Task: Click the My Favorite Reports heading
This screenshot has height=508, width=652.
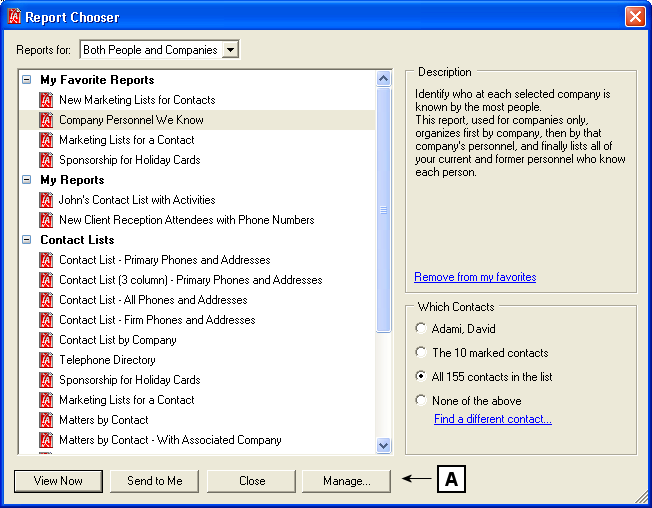Action: click(97, 80)
